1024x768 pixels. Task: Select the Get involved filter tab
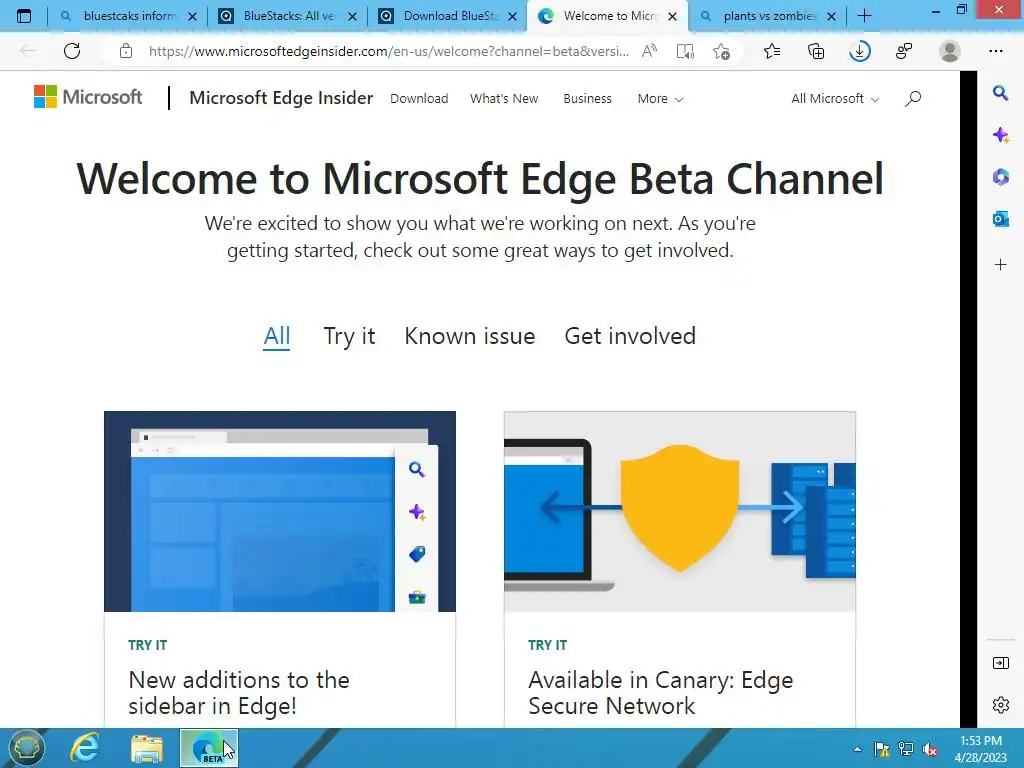[630, 336]
